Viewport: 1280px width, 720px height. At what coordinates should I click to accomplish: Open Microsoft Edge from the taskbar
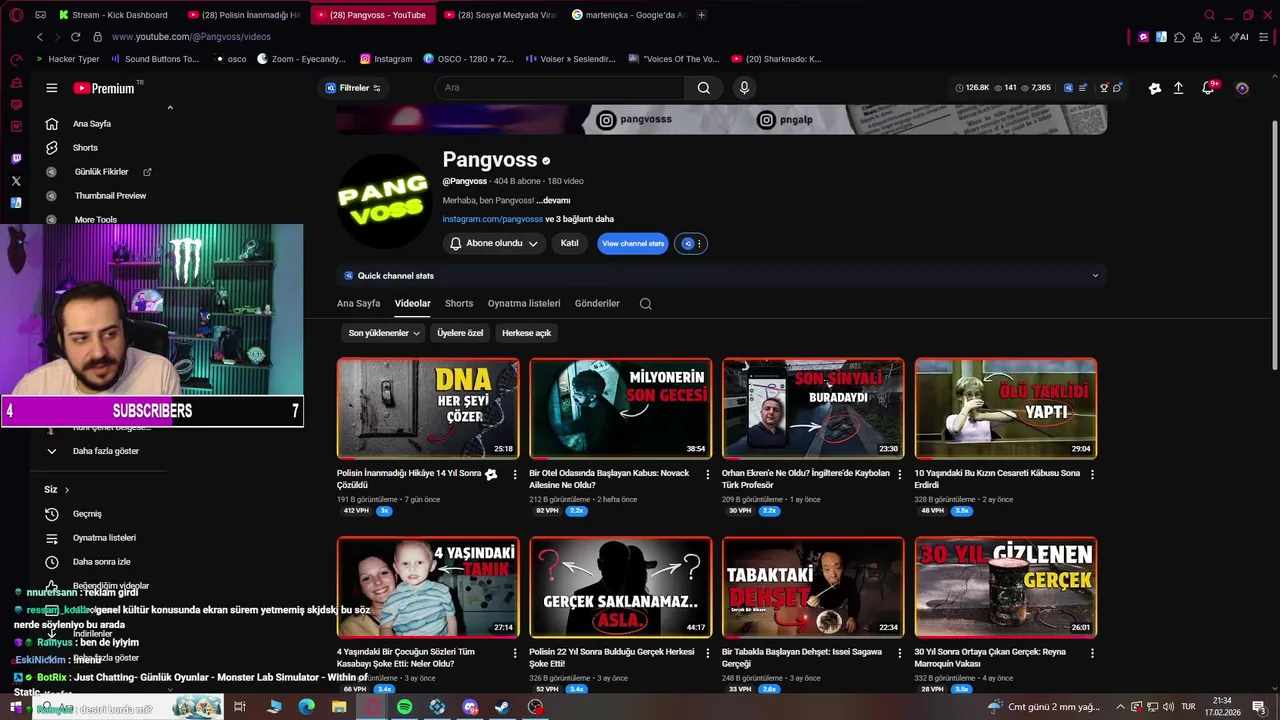[307, 707]
